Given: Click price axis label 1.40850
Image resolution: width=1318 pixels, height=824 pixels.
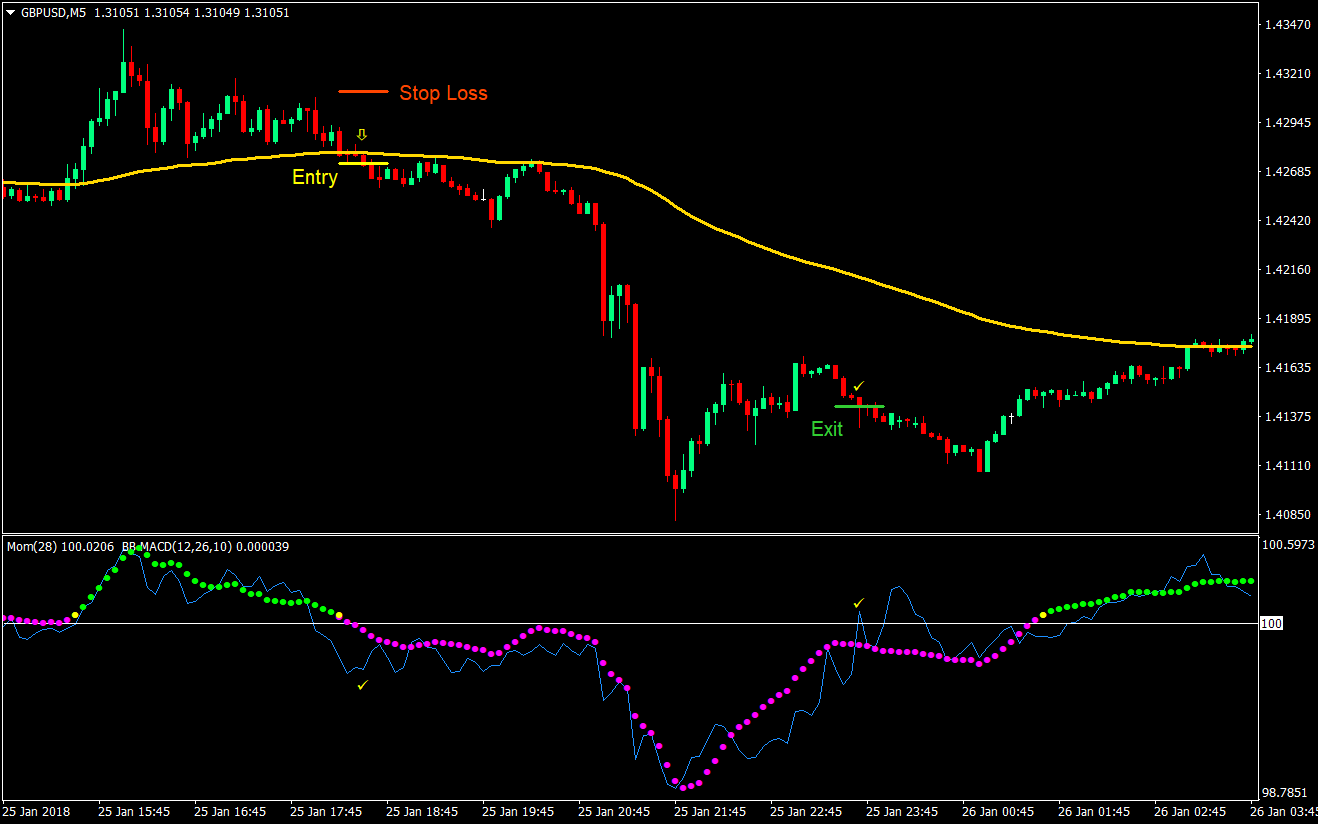Looking at the screenshot, I should tap(1286, 515).
